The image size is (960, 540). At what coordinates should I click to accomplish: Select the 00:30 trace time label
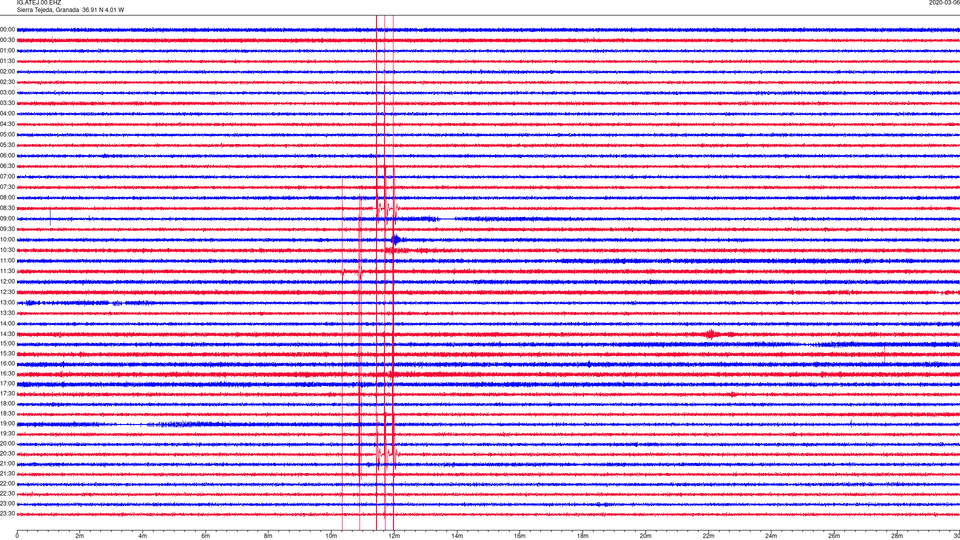tap(7, 40)
